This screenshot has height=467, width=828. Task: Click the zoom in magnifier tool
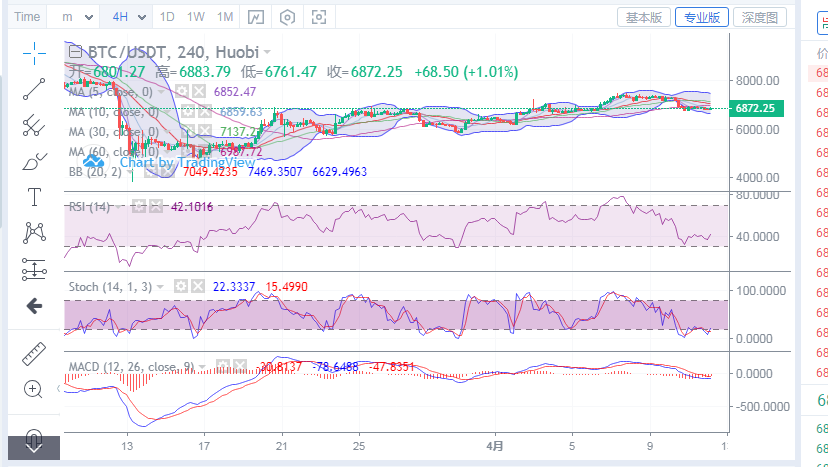click(35, 389)
